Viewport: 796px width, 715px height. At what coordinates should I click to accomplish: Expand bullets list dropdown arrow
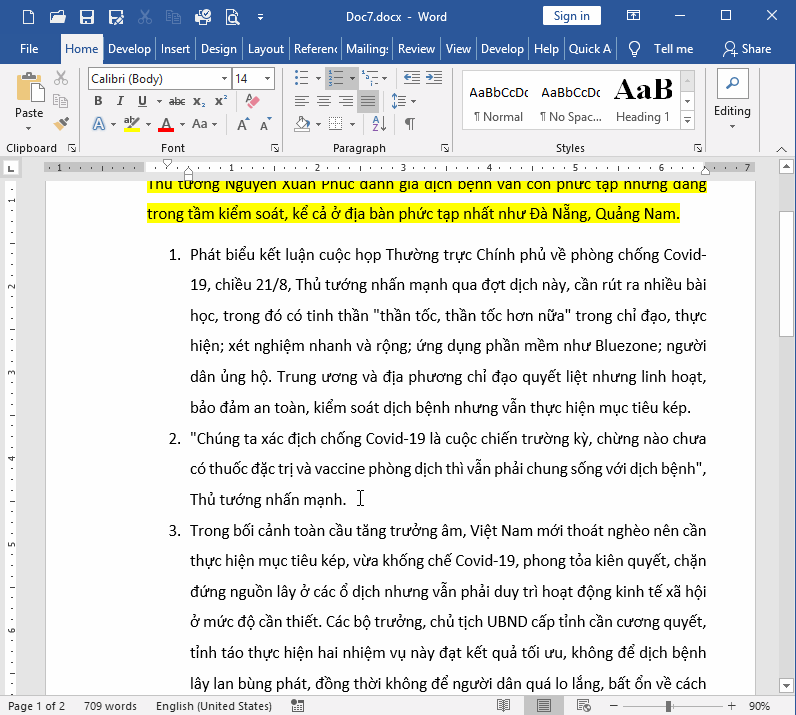click(318, 78)
